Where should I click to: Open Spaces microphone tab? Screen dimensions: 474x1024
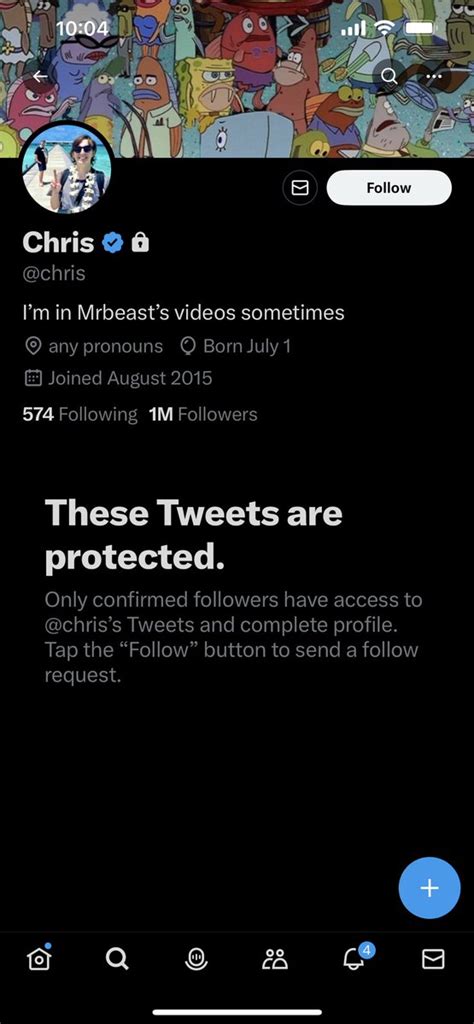pos(197,958)
